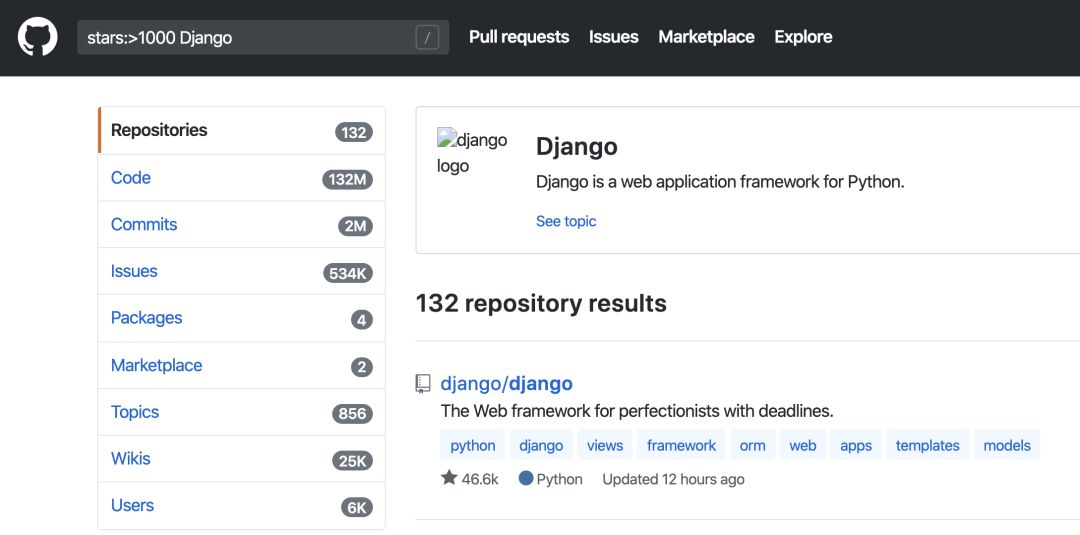Image resolution: width=1080 pixels, height=535 pixels.
Task: Open the django/django repository link
Action: pyautogui.click(x=506, y=384)
